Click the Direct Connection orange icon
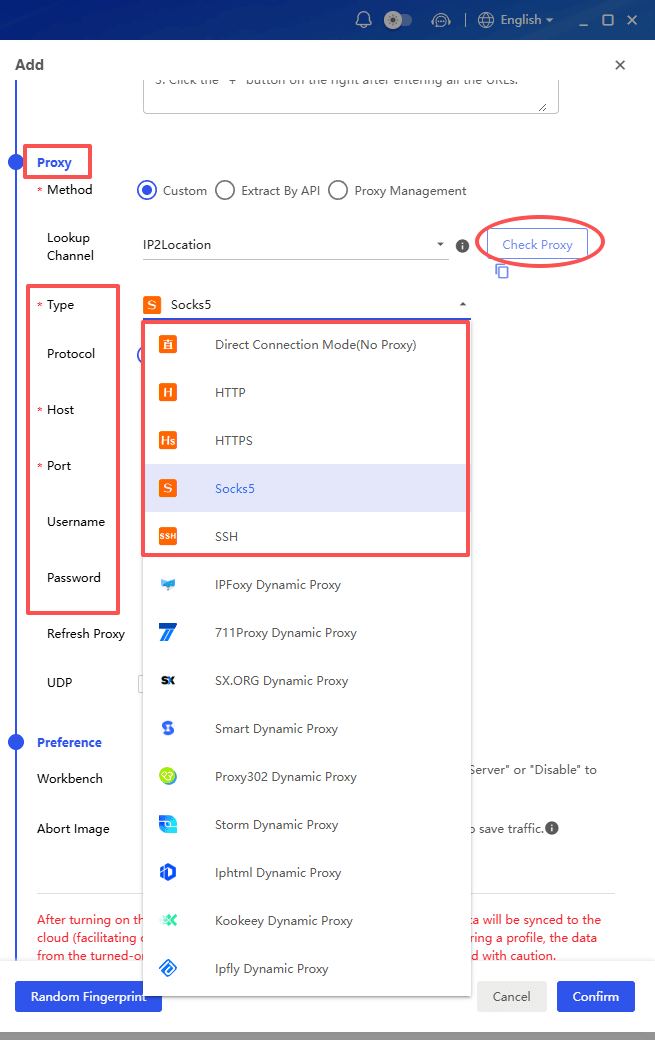 (x=168, y=344)
